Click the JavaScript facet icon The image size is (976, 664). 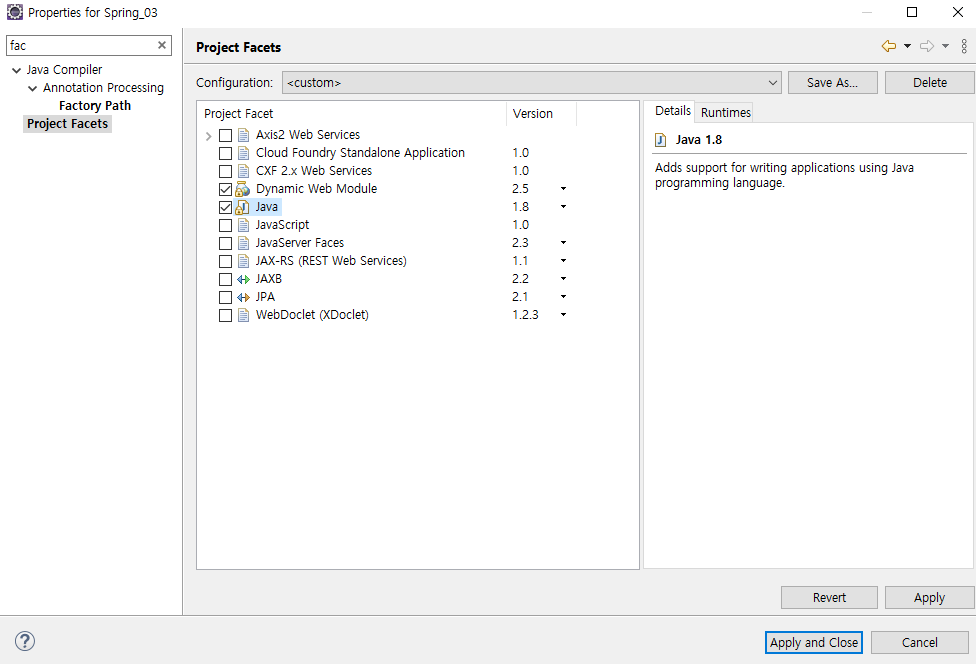point(243,225)
